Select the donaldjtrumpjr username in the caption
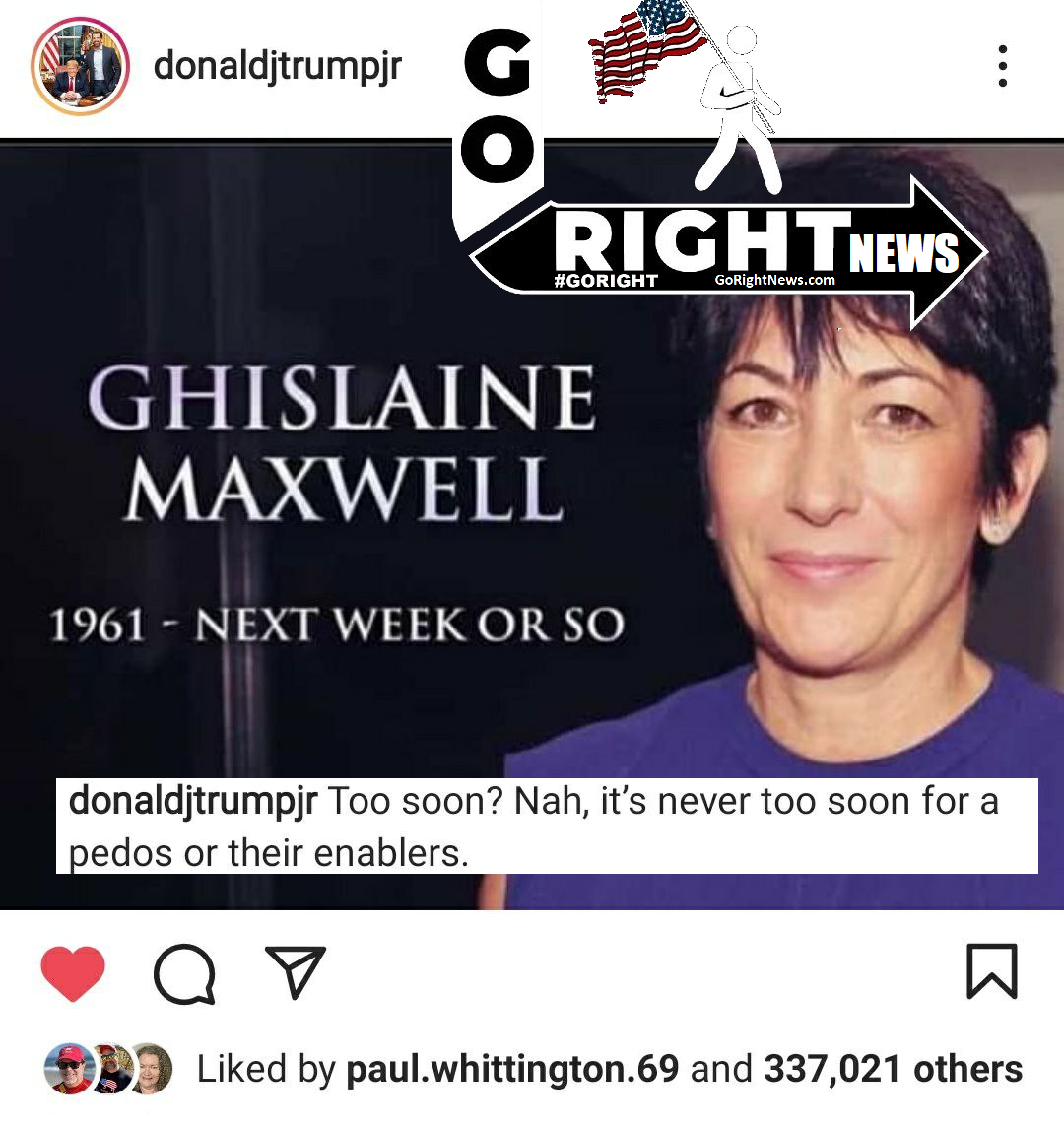Viewport: 1064px width, 1124px height. [x=193, y=802]
